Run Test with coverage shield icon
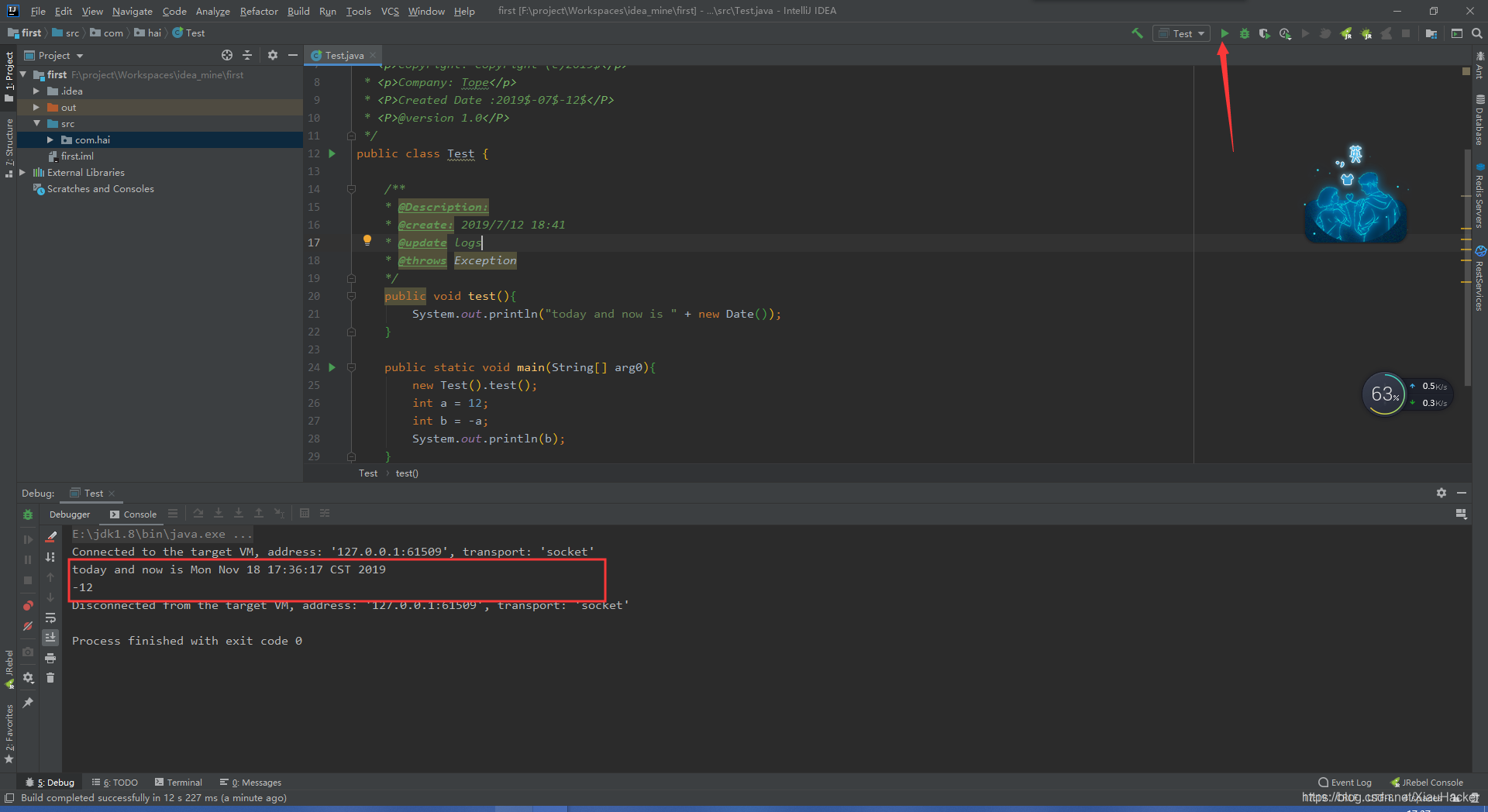The height and width of the screenshot is (812, 1488). 1265,33
